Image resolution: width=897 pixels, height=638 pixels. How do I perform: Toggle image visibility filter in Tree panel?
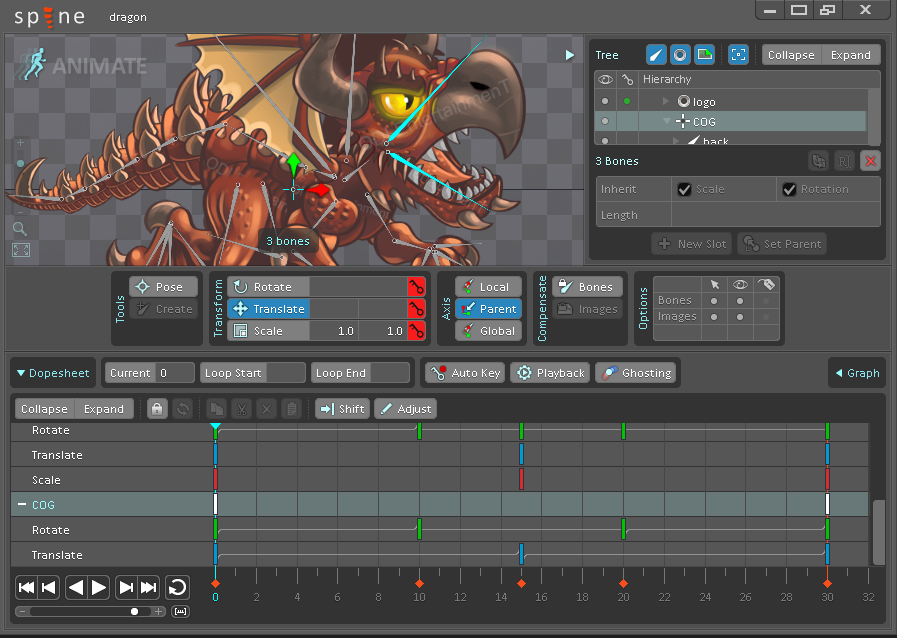pos(707,54)
